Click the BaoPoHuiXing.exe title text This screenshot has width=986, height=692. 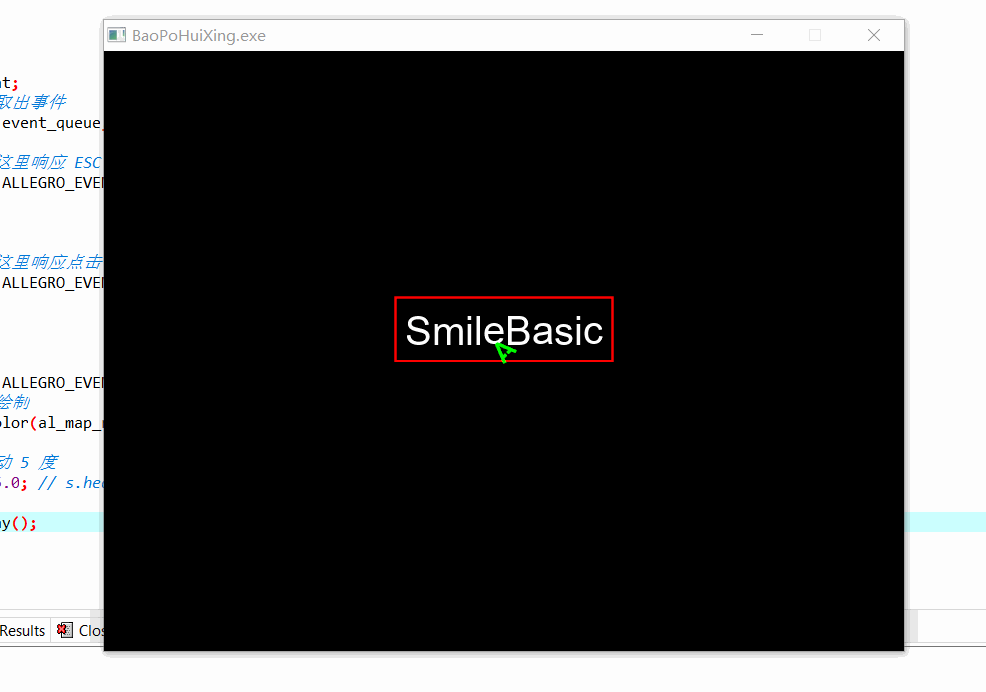tap(199, 36)
